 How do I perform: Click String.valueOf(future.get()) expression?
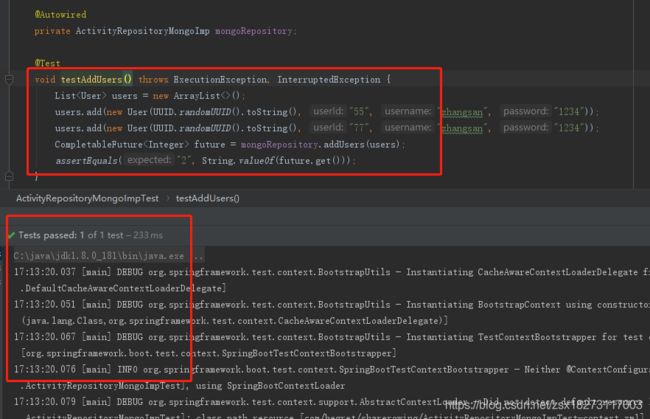pyautogui.click(x=276, y=160)
